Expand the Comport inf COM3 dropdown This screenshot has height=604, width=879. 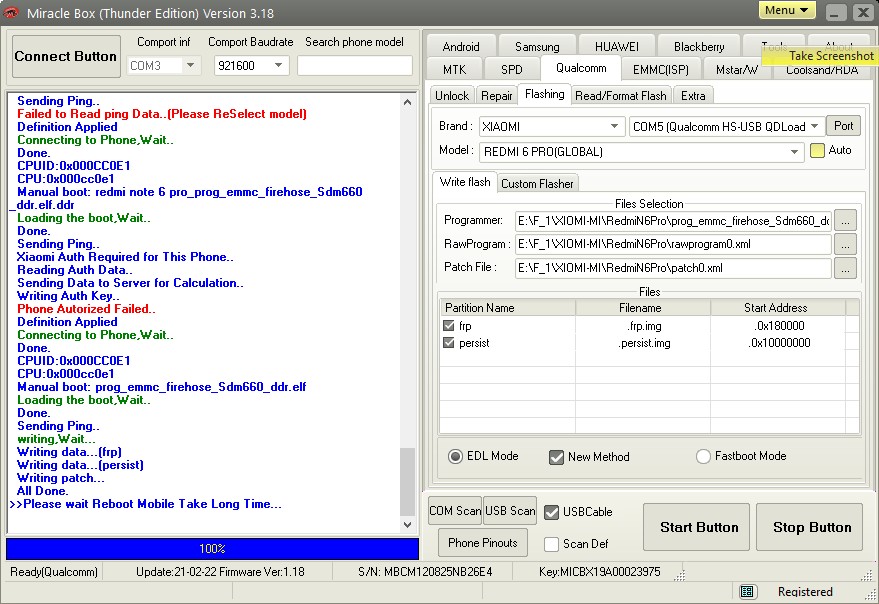pos(191,66)
